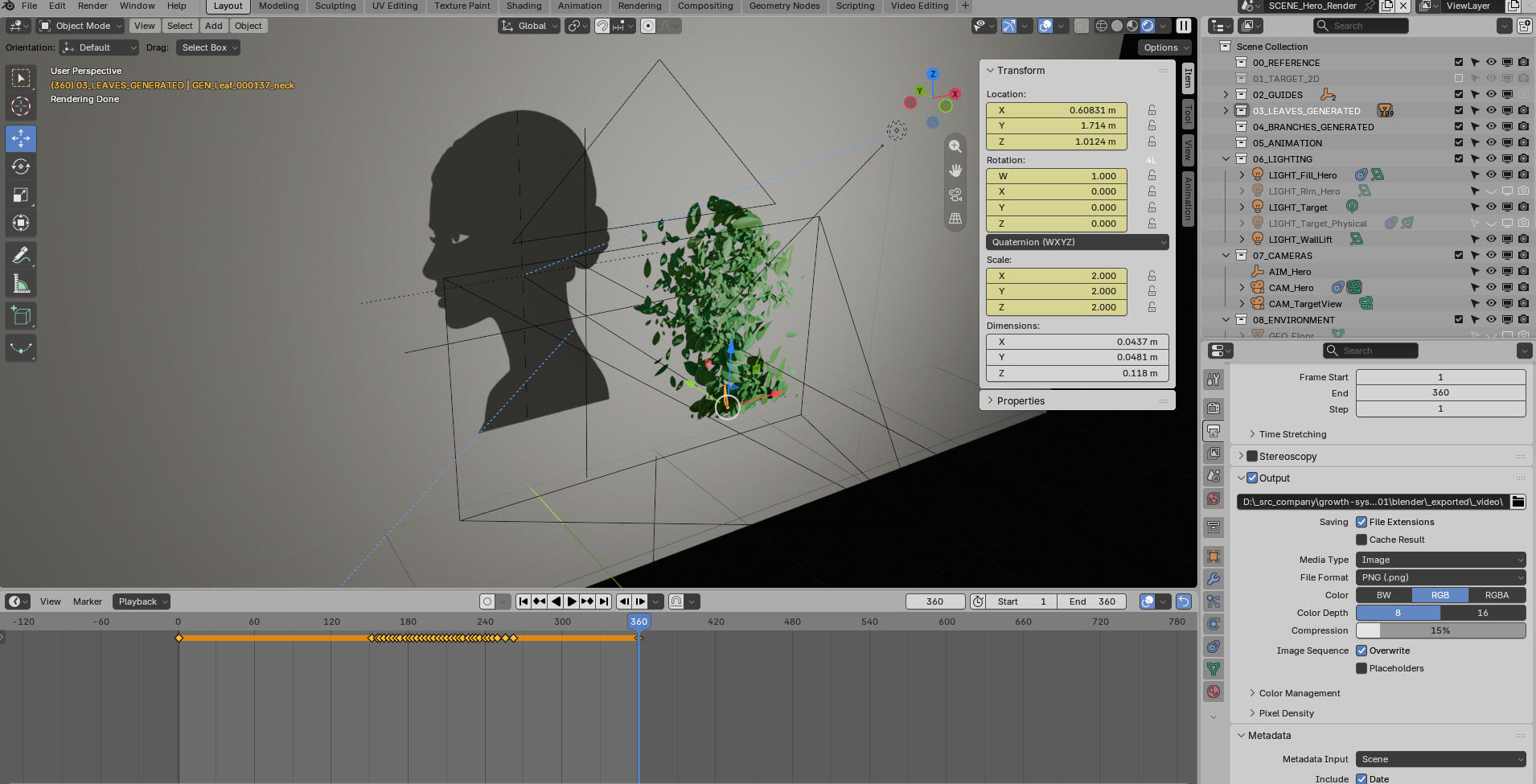Hide the LIGHT_Fill_Hero eye icon
Image resolution: width=1536 pixels, height=784 pixels.
(x=1491, y=174)
